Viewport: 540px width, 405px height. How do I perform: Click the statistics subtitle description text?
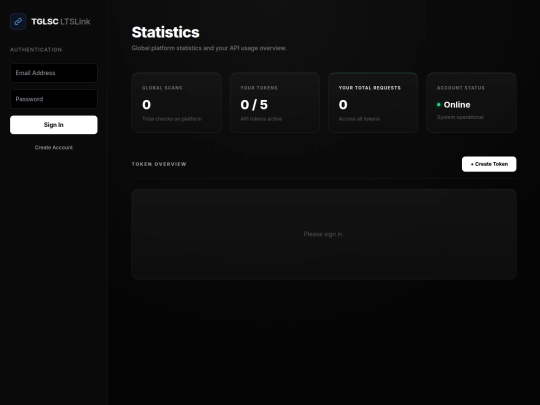click(209, 48)
